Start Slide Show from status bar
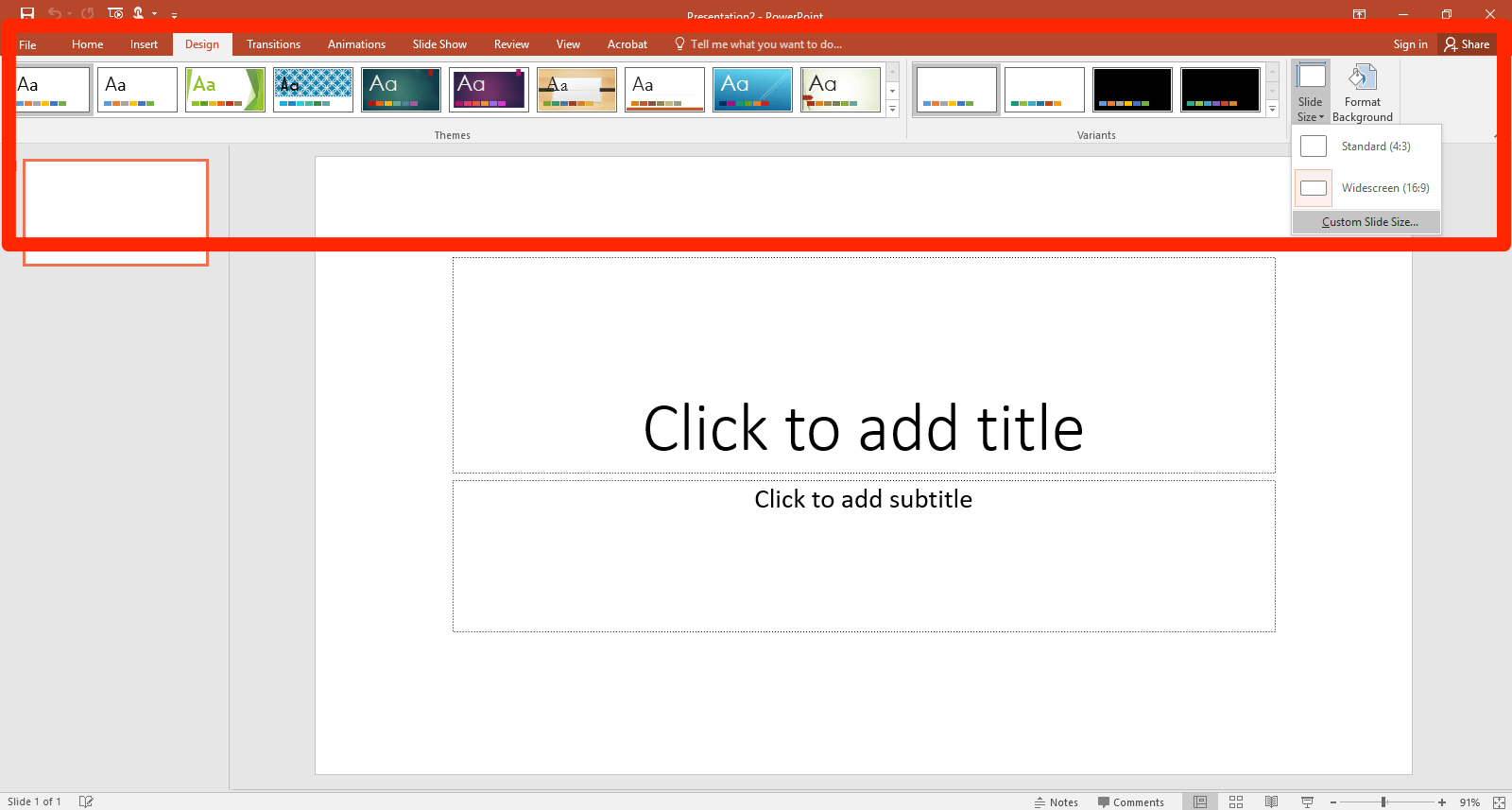The width and height of the screenshot is (1512, 810). point(1308,801)
